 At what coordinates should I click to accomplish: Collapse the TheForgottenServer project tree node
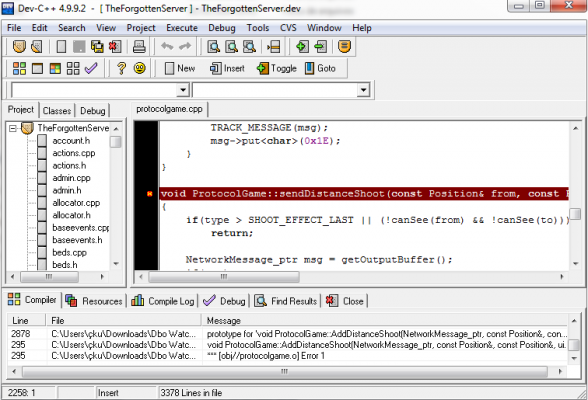(13, 129)
